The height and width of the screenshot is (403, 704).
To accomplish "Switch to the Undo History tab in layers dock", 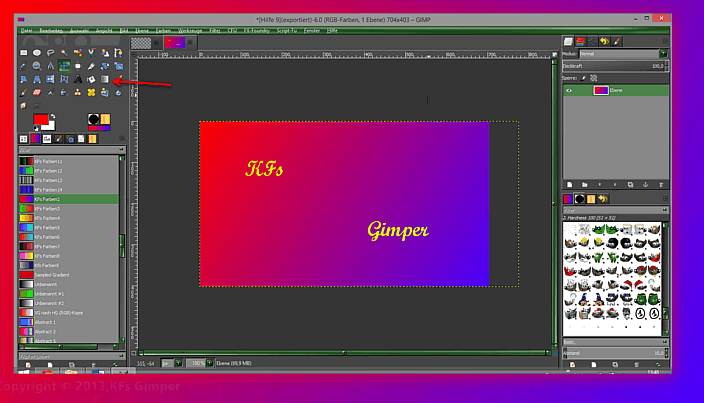I will 604,41.
